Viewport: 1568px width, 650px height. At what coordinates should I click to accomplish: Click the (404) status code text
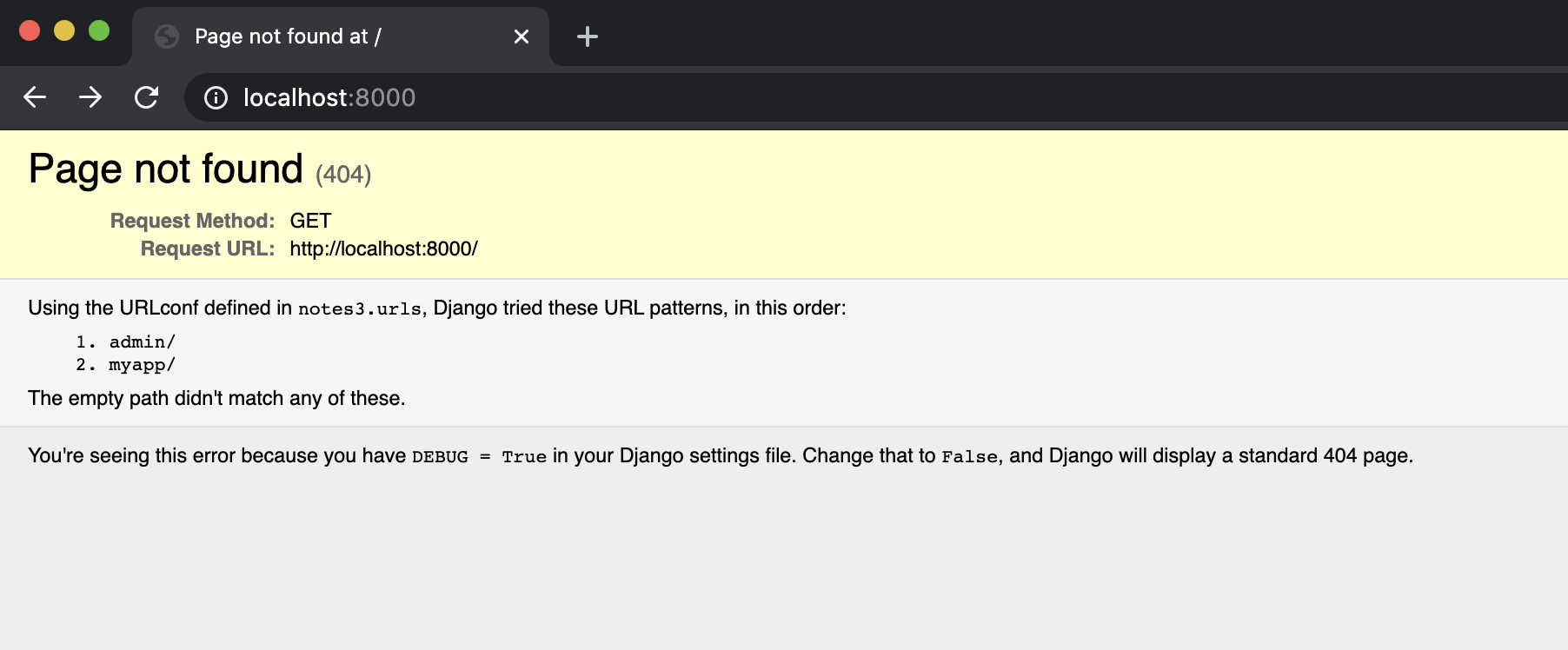pyautogui.click(x=343, y=175)
